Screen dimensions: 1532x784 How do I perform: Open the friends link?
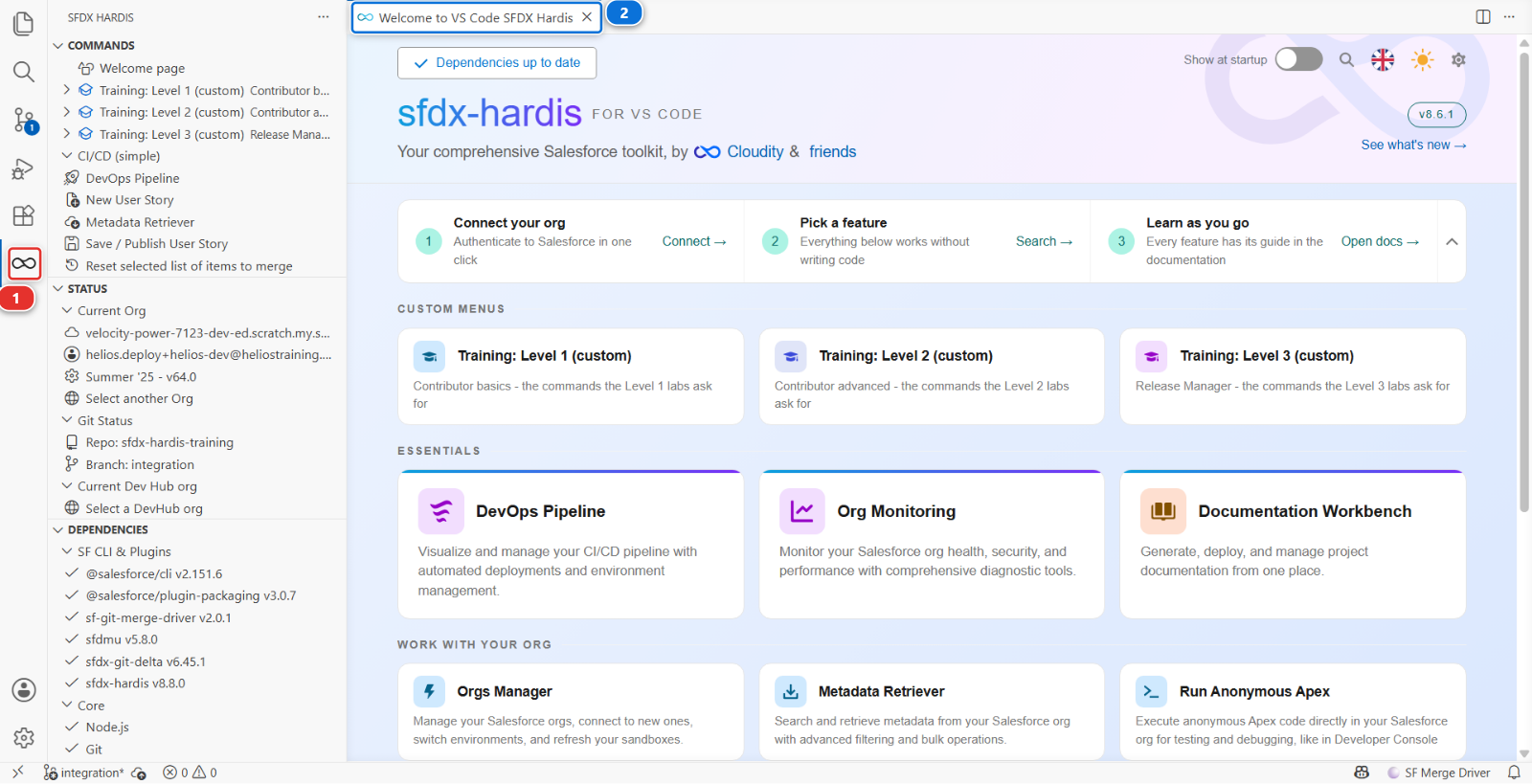pyautogui.click(x=832, y=151)
